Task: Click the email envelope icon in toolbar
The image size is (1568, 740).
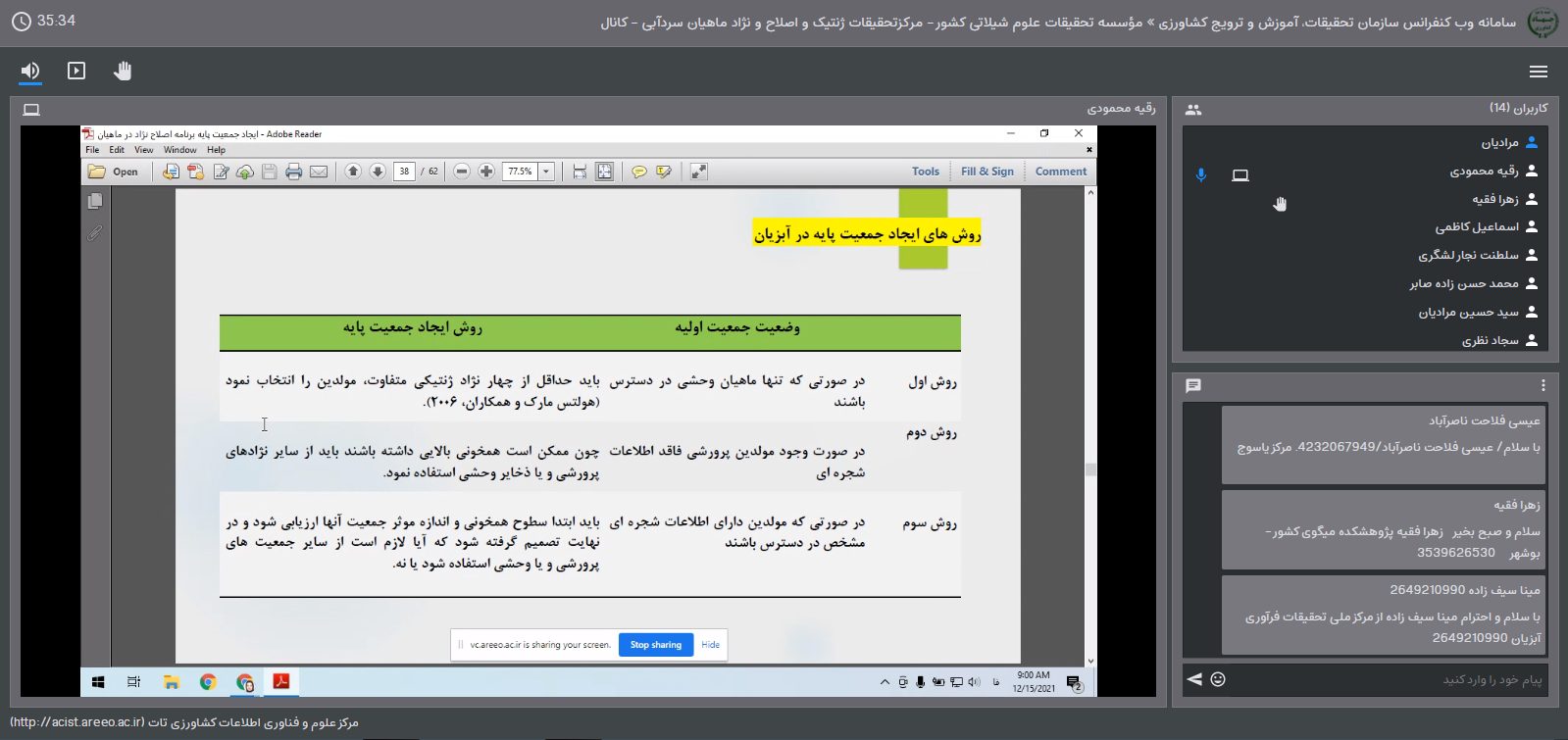Action: (x=319, y=172)
